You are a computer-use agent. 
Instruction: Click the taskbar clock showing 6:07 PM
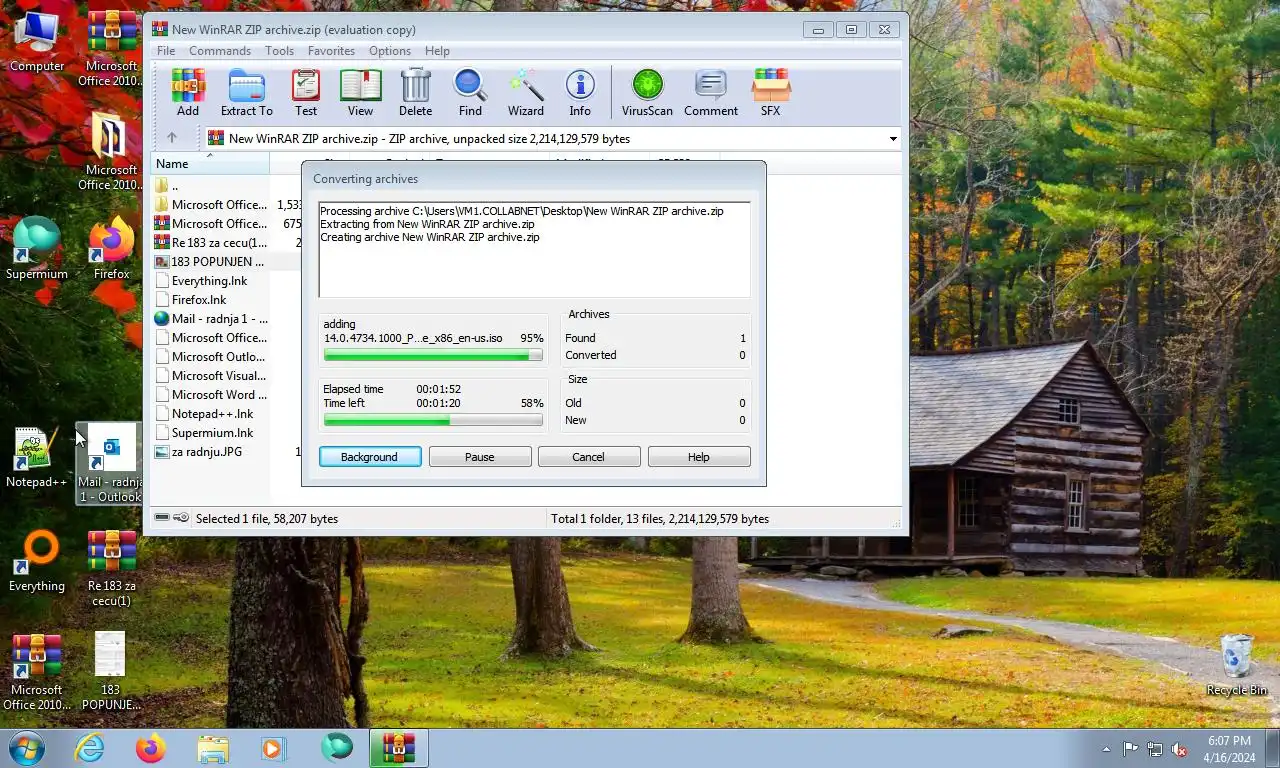[1229, 749]
